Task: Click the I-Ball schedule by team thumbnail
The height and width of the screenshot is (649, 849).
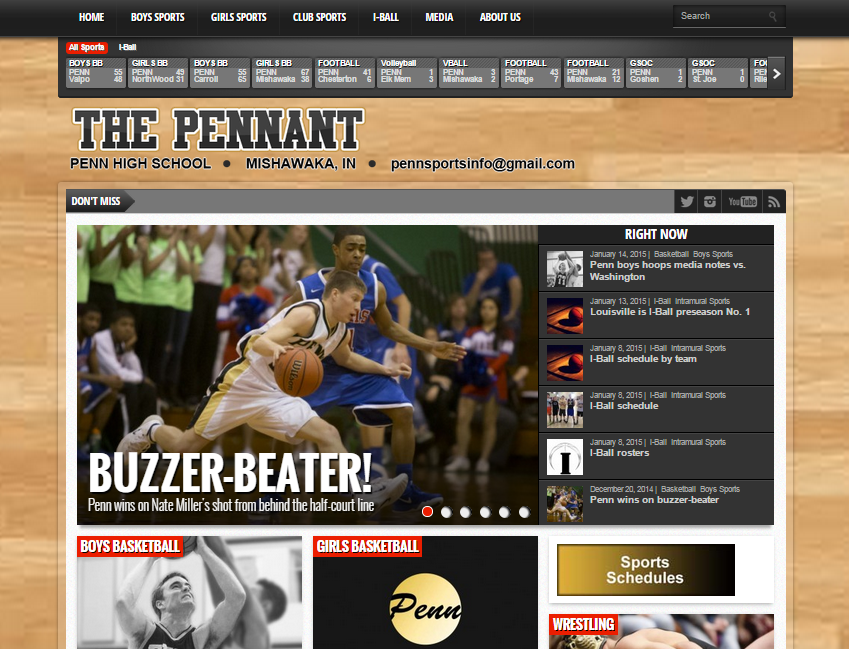Action: click(x=565, y=363)
